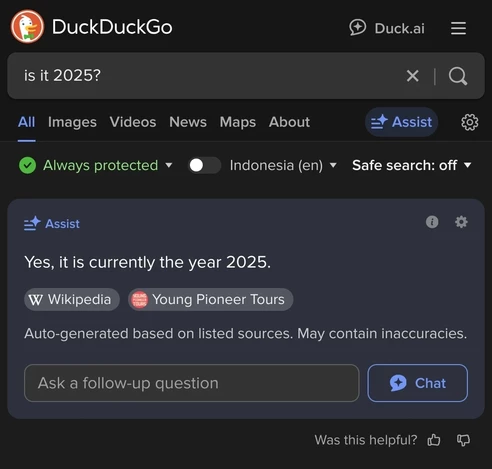The width and height of the screenshot is (492, 469).
Task: Click the magnifying glass search icon
Action: [x=458, y=76]
